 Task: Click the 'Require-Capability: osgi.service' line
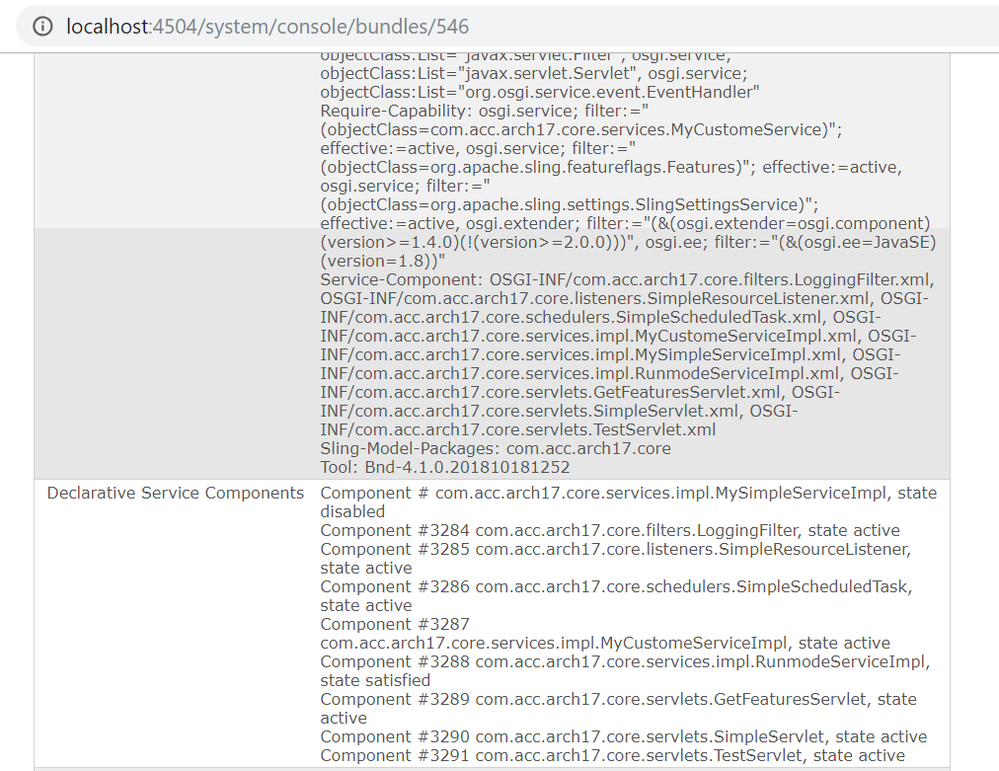484,111
